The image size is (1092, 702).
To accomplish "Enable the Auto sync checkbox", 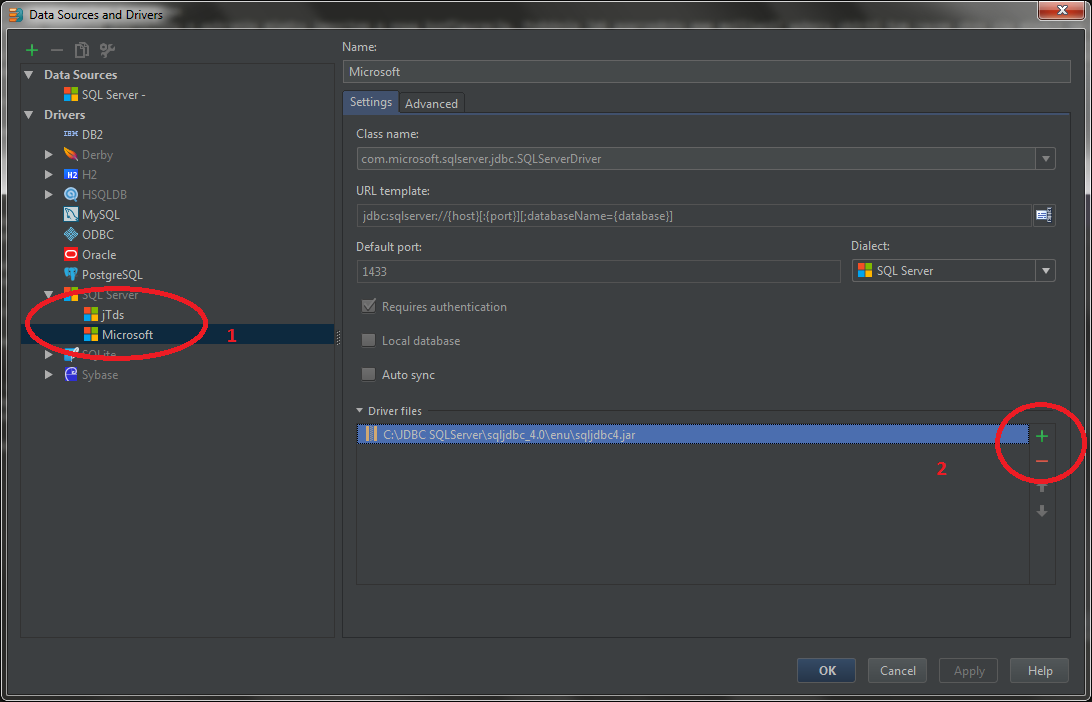I will pos(369,375).
